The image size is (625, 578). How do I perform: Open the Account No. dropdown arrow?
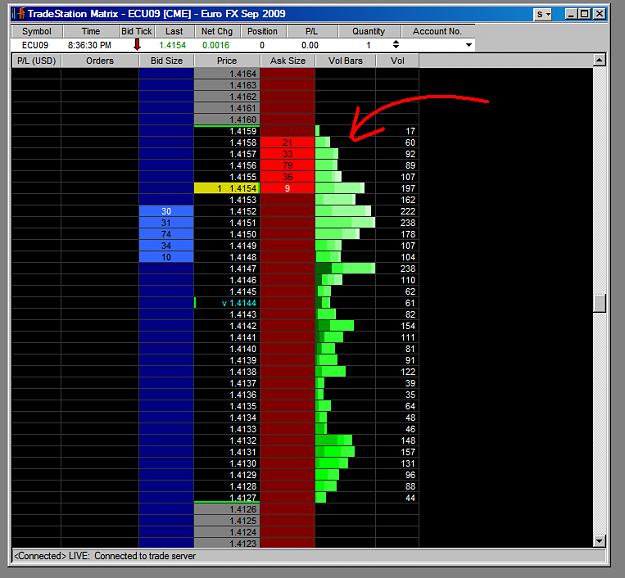point(469,45)
